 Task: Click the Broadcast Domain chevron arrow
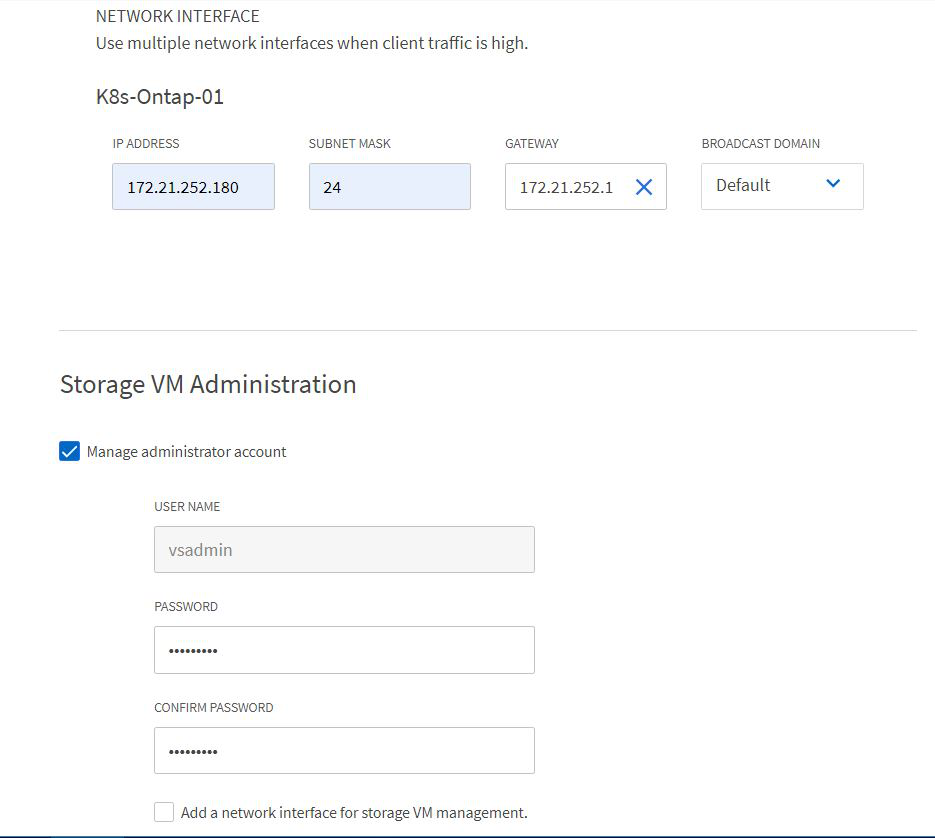(833, 185)
